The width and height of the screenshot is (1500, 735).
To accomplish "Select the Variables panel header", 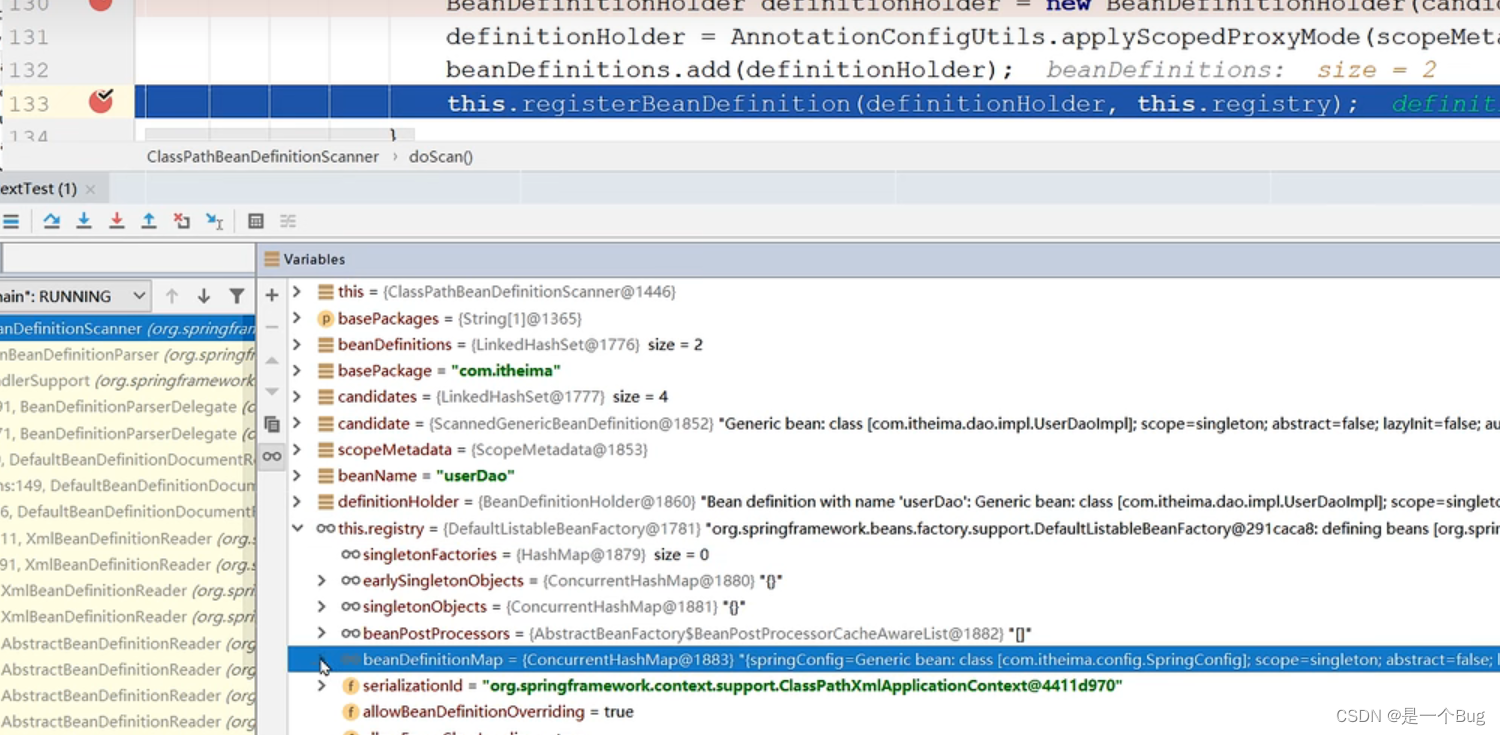I will [313, 259].
